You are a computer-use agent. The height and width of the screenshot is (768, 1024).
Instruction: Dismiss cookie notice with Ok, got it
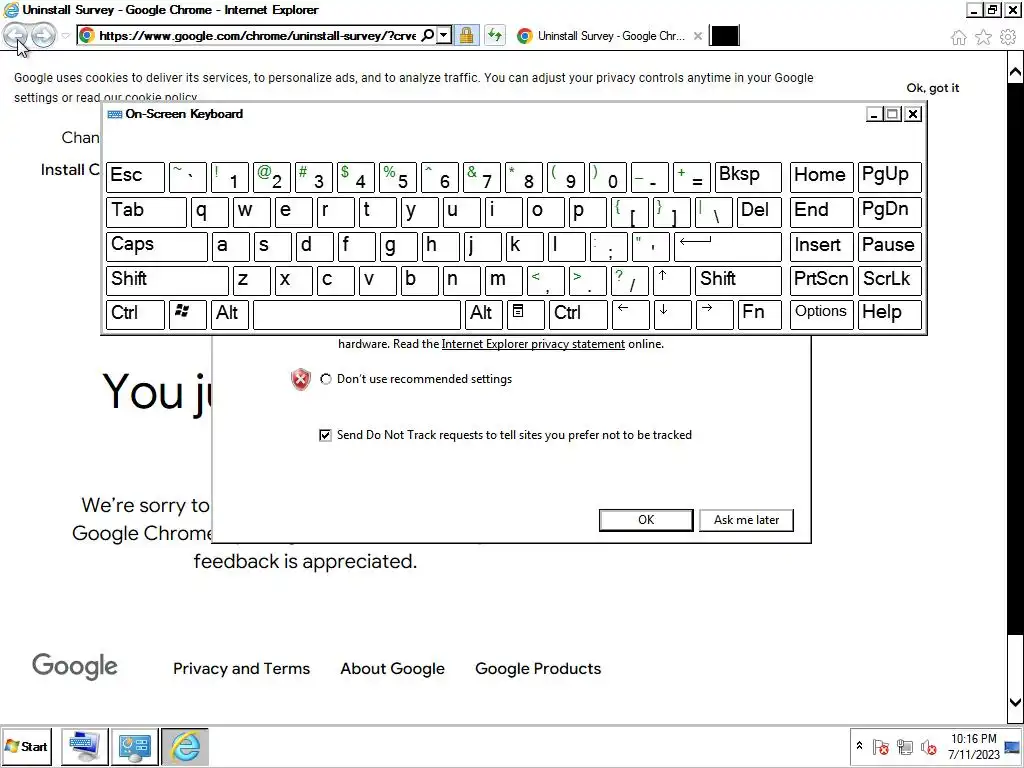[932, 88]
